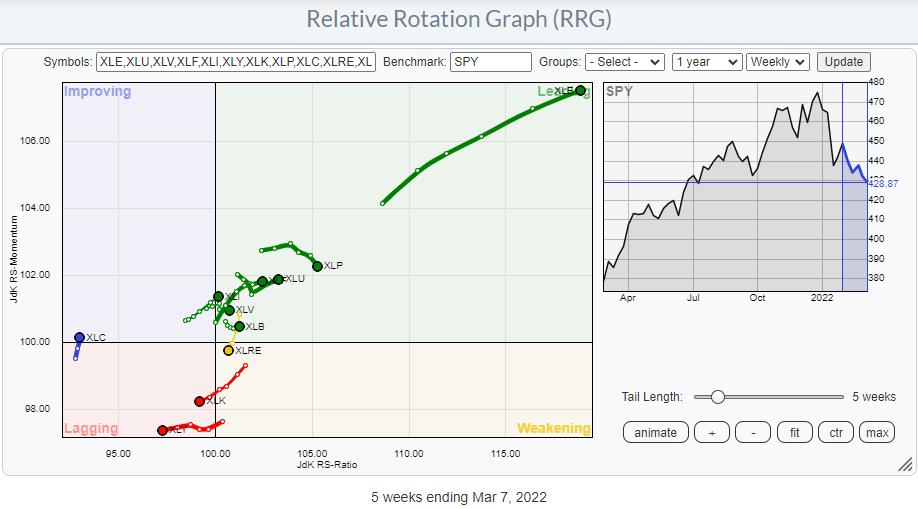
Task: Open the Weekly interval dropdown
Action: pos(778,62)
